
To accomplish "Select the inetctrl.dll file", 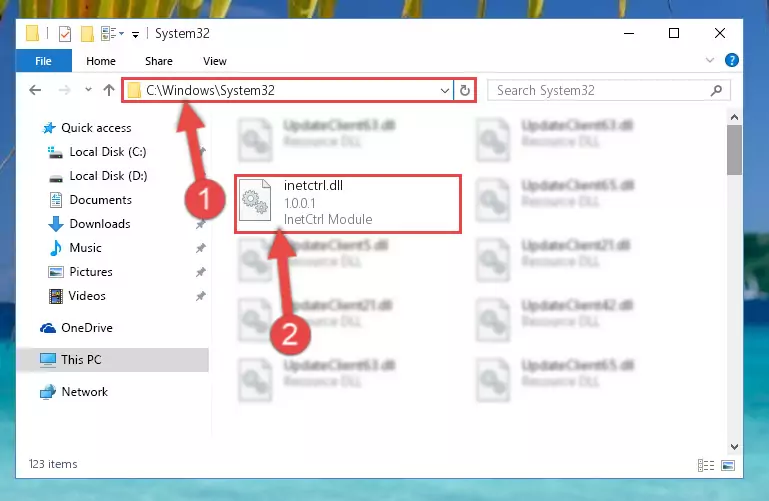I will [x=348, y=203].
